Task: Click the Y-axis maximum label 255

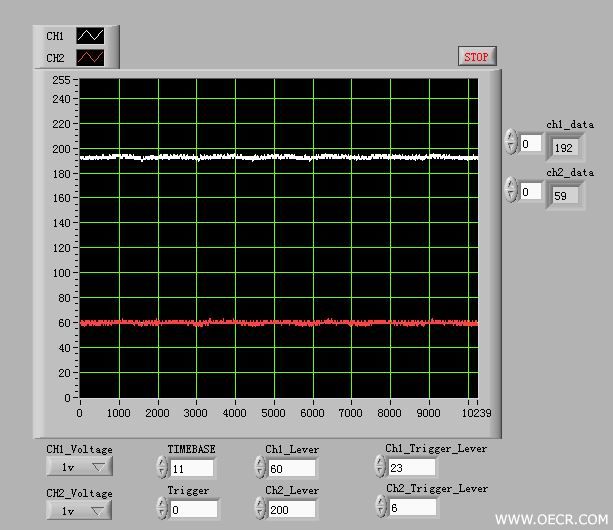Action: (x=61, y=80)
